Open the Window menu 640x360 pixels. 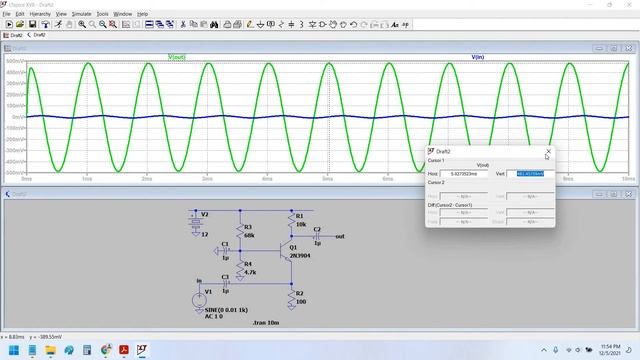tap(122, 14)
